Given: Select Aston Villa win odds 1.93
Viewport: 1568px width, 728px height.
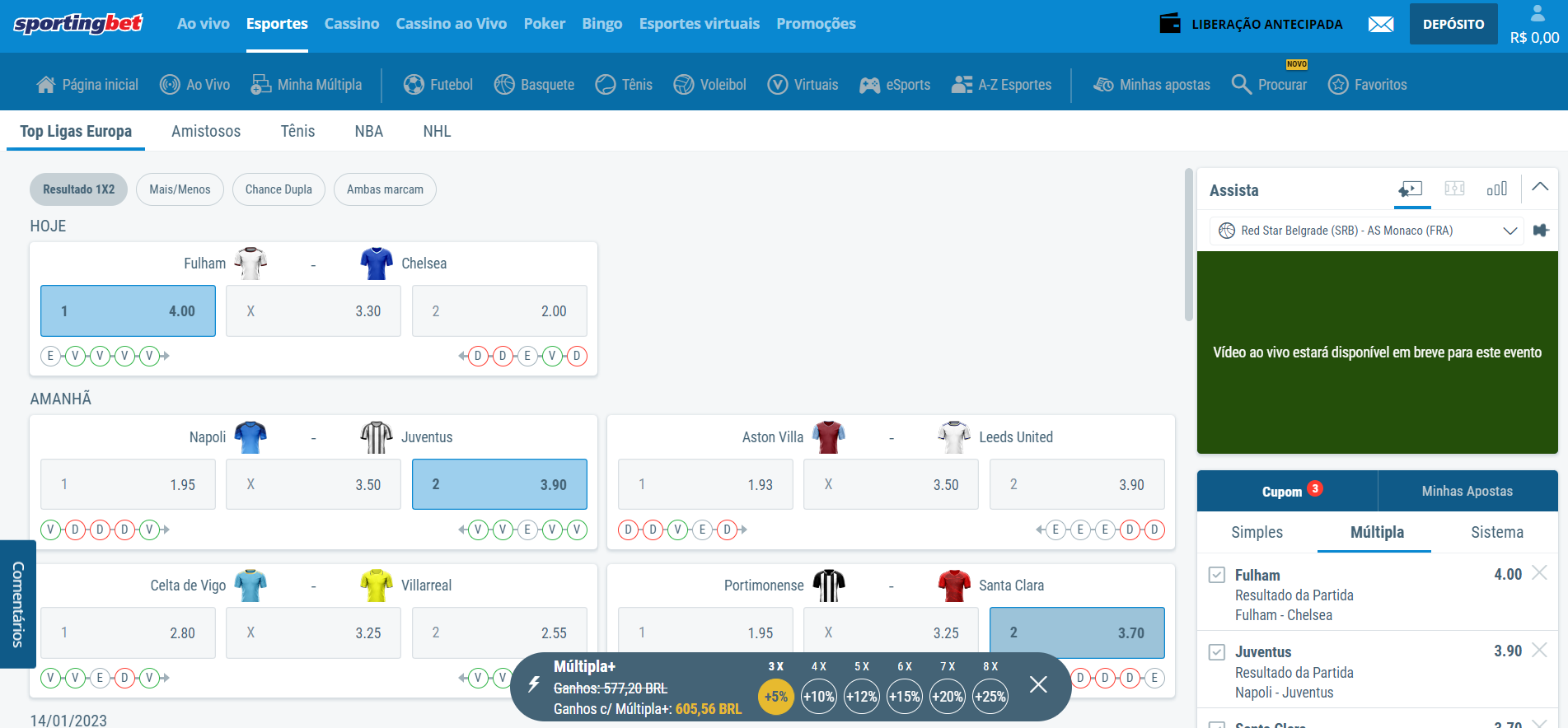Looking at the screenshot, I should click(705, 484).
